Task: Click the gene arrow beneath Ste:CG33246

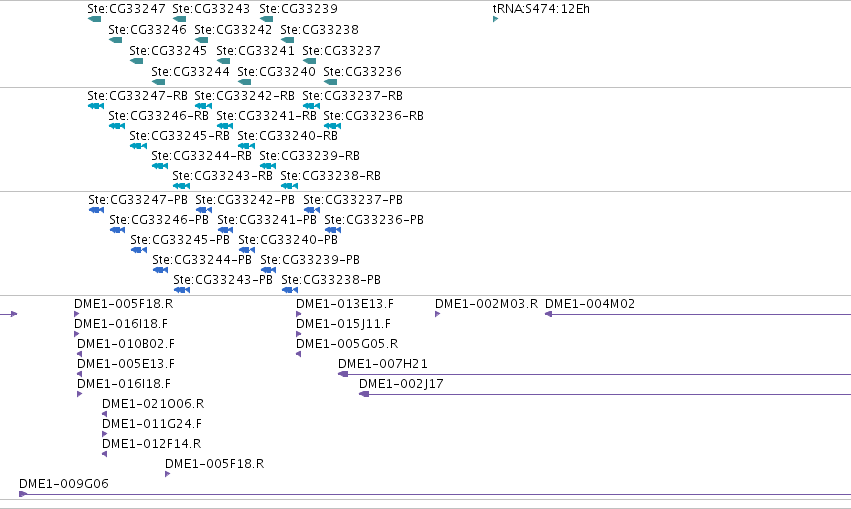Action: (115, 40)
